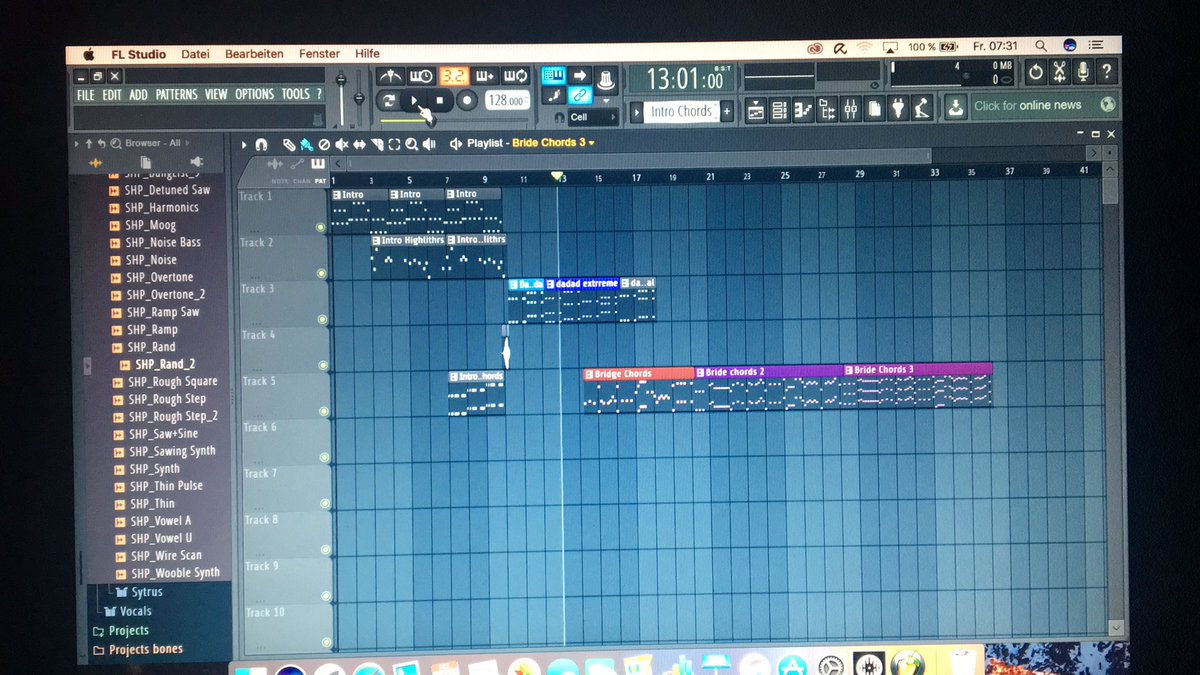The image size is (1200, 675).
Task: Expand the Vocals folder in browser
Action: point(127,611)
